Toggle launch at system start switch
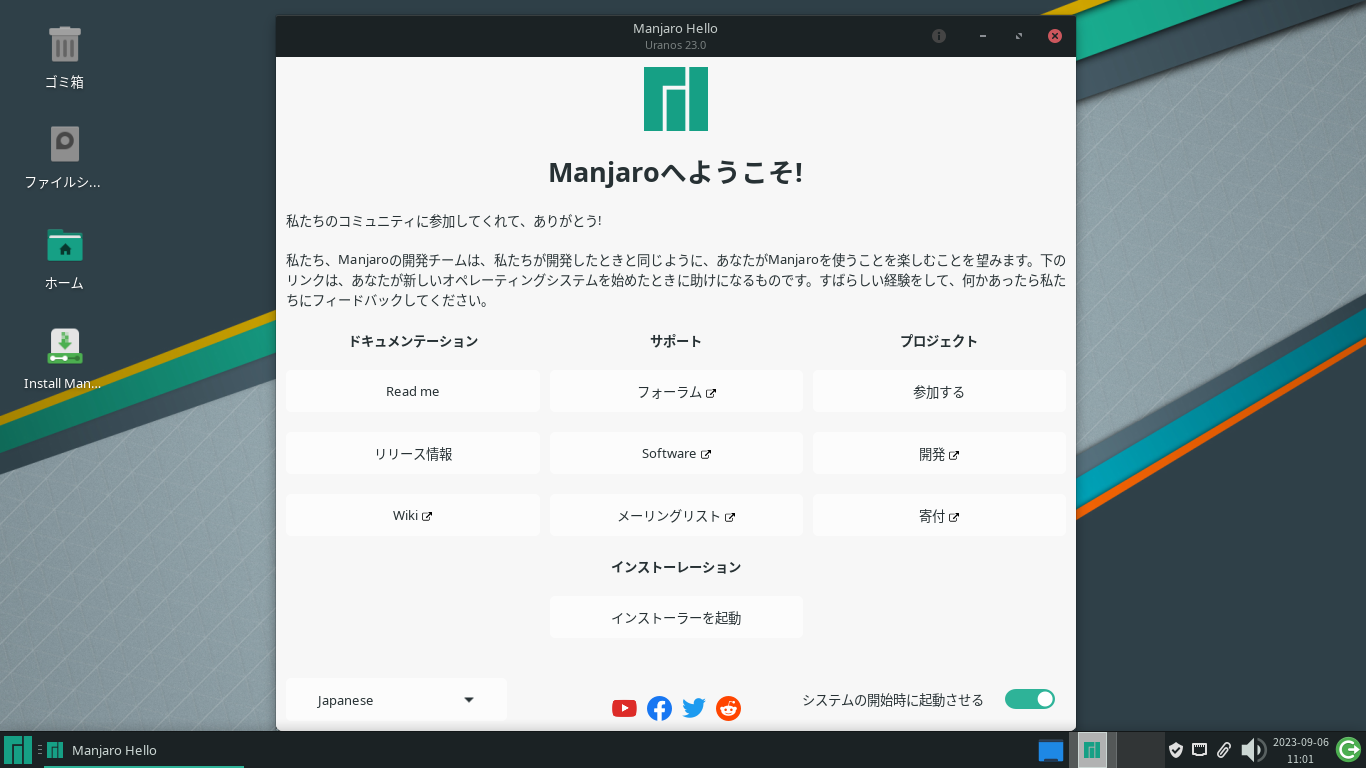The image size is (1366, 768). [1030, 699]
